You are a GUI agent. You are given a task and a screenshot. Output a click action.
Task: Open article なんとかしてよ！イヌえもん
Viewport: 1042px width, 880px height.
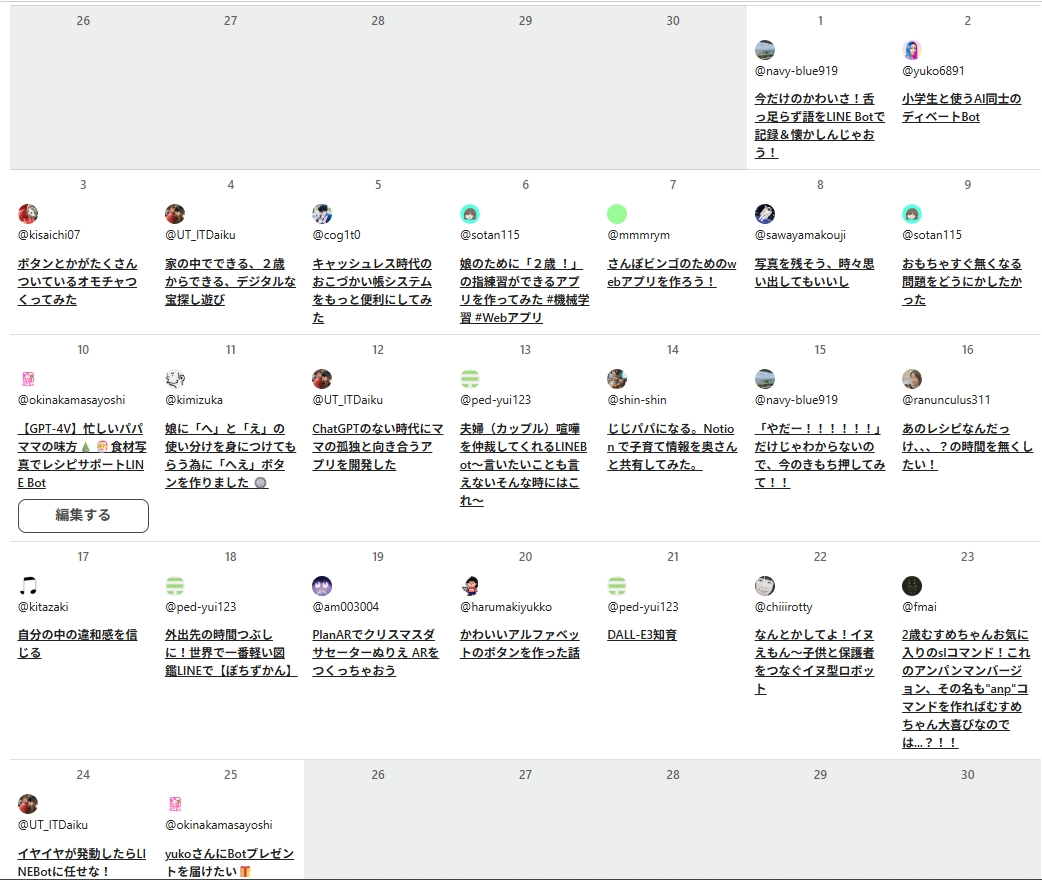point(814,661)
